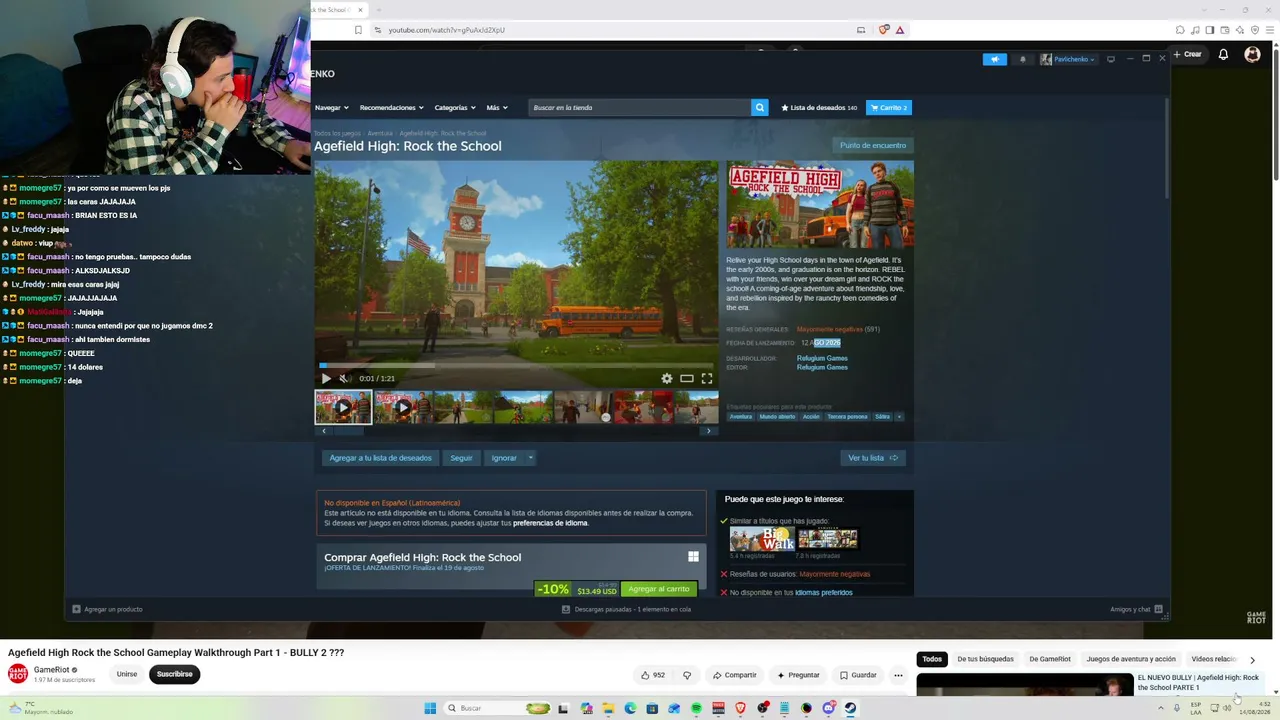The image size is (1280, 720).
Task: Click the Unirse membership button
Action: click(127, 674)
